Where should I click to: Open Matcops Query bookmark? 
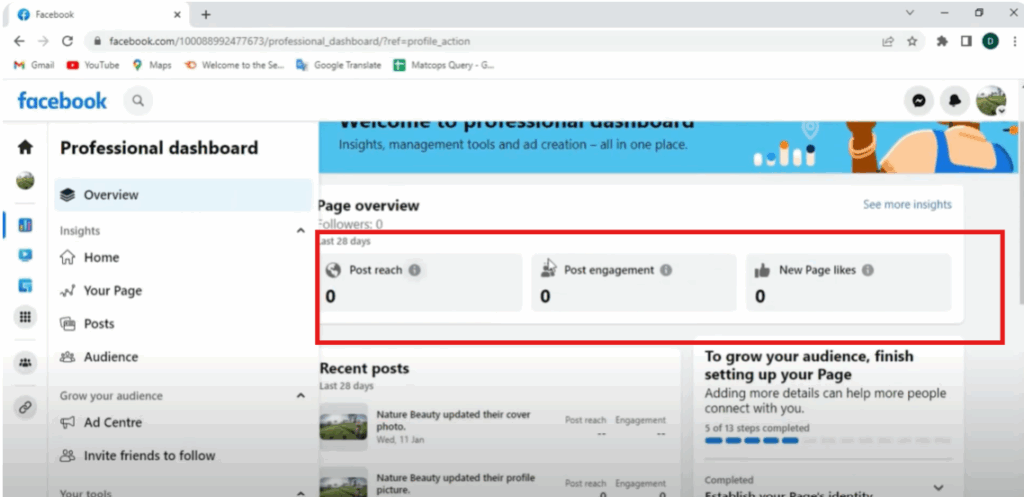point(443,65)
